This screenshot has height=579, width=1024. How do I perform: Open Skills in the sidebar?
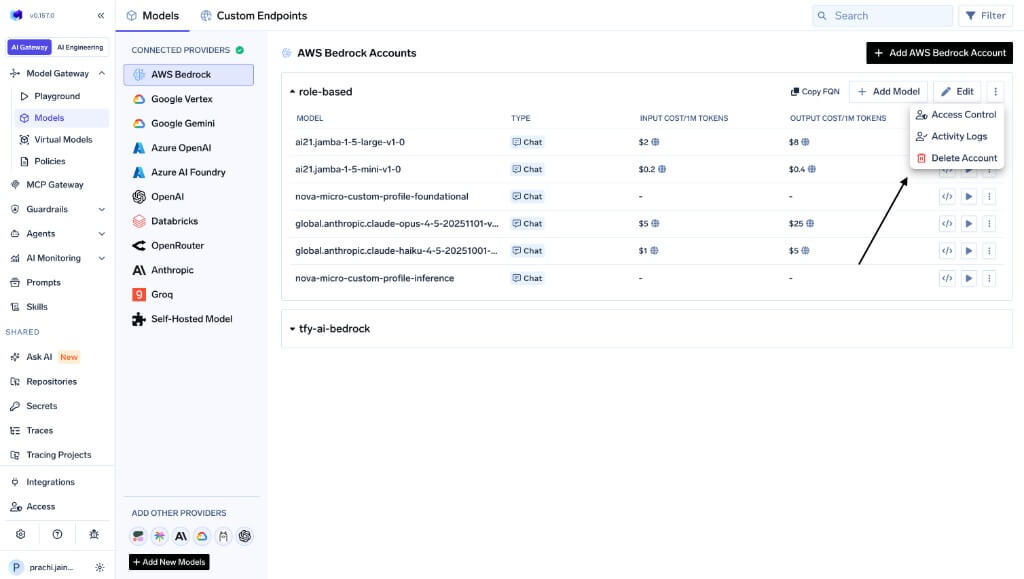pyautogui.click(x=37, y=307)
